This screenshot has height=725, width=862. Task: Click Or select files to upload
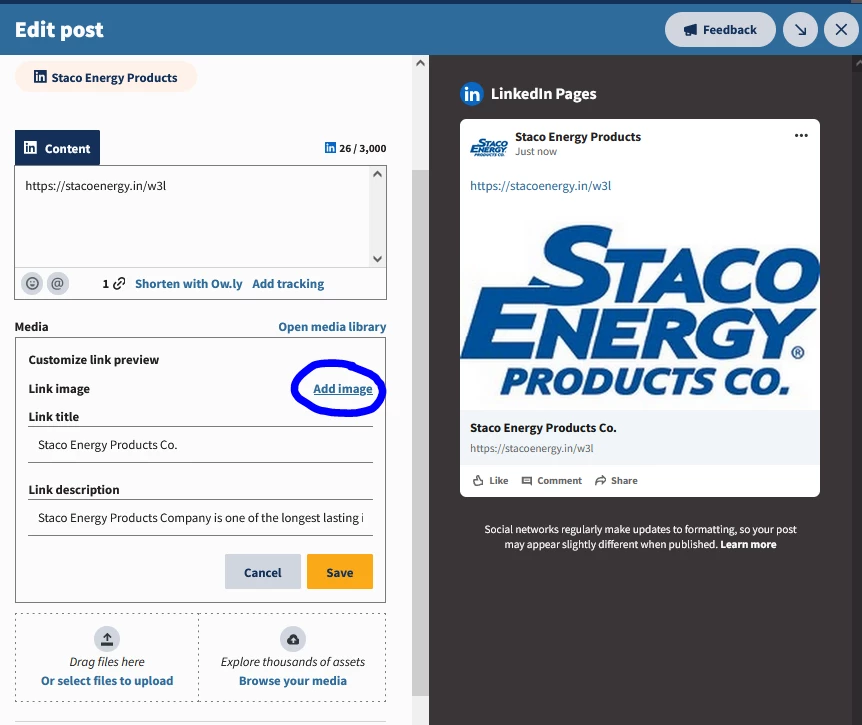click(107, 680)
